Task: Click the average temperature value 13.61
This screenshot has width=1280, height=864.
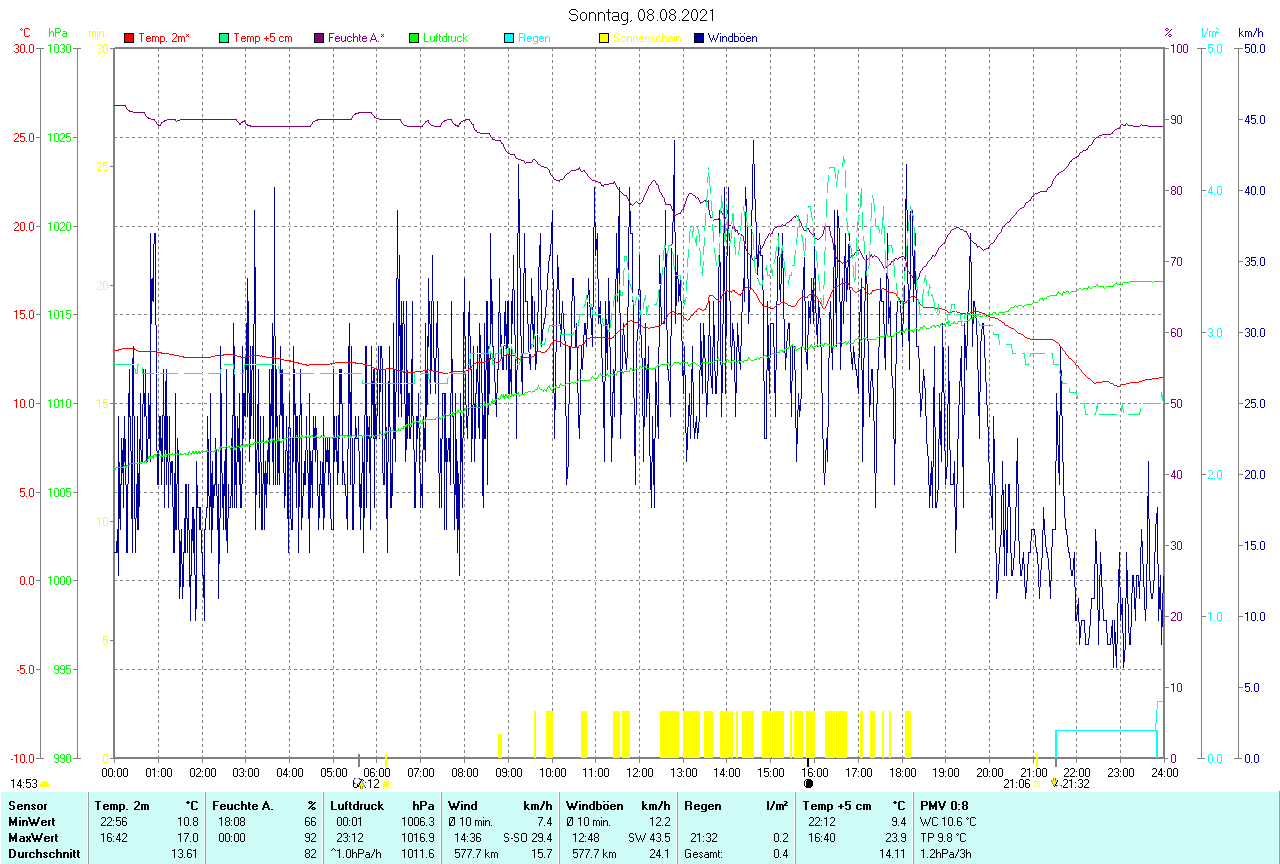Action: [x=185, y=855]
